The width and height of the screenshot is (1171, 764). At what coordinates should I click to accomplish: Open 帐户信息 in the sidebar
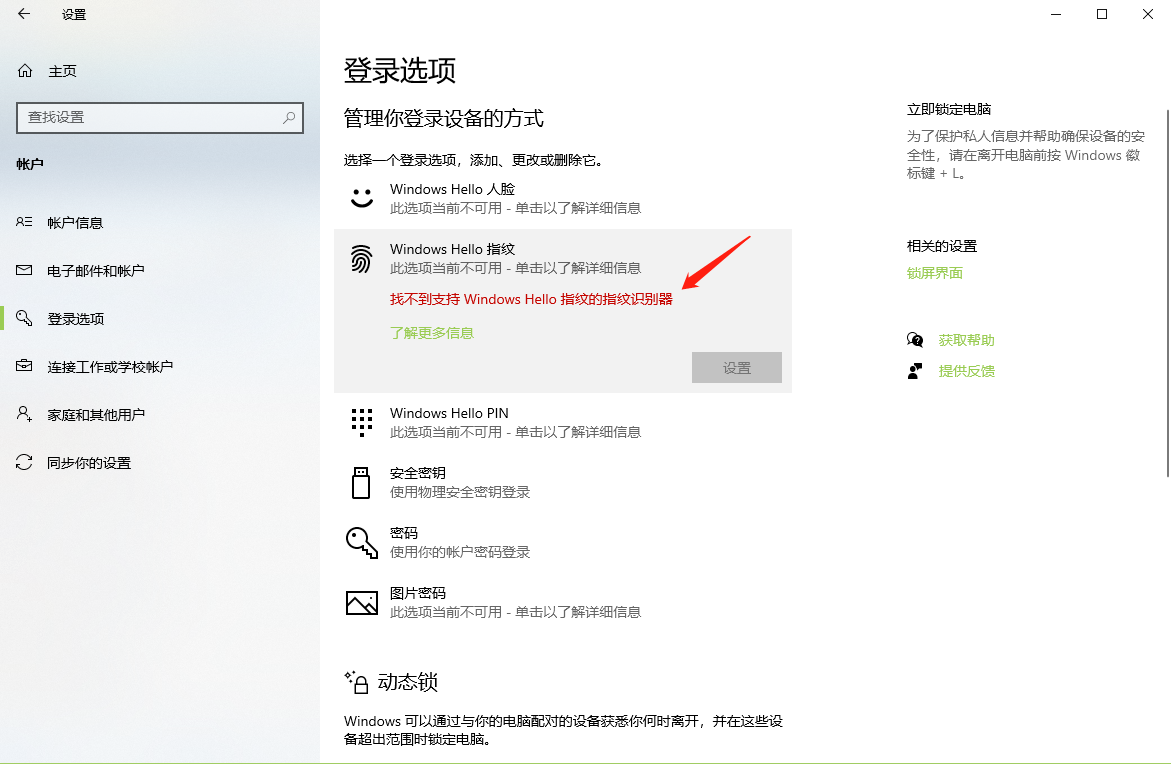coord(75,223)
